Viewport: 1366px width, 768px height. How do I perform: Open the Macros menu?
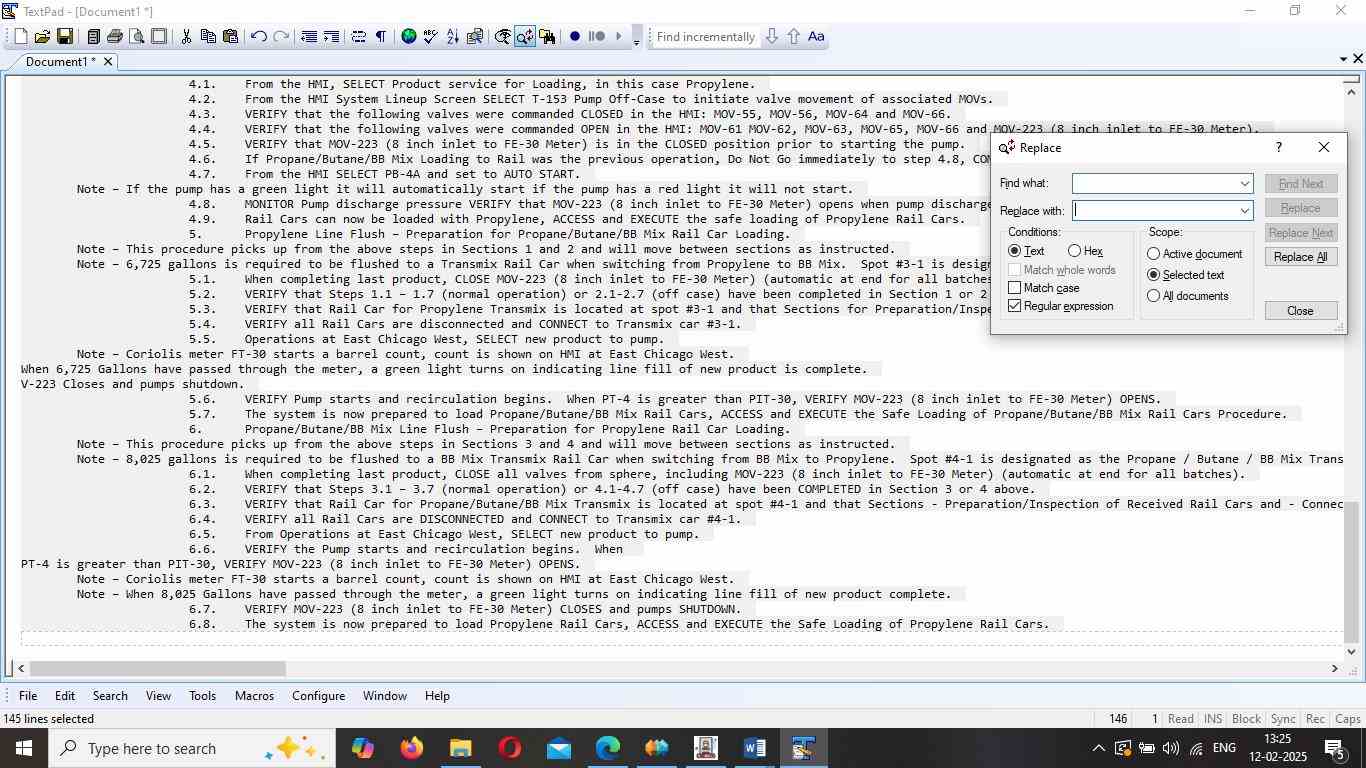coord(254,696)
